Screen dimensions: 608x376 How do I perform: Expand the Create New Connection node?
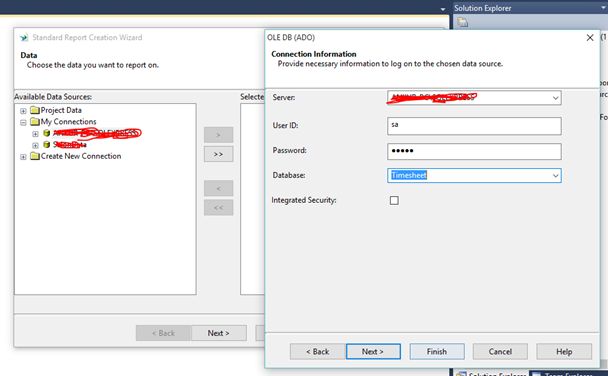tap(23, 157)
